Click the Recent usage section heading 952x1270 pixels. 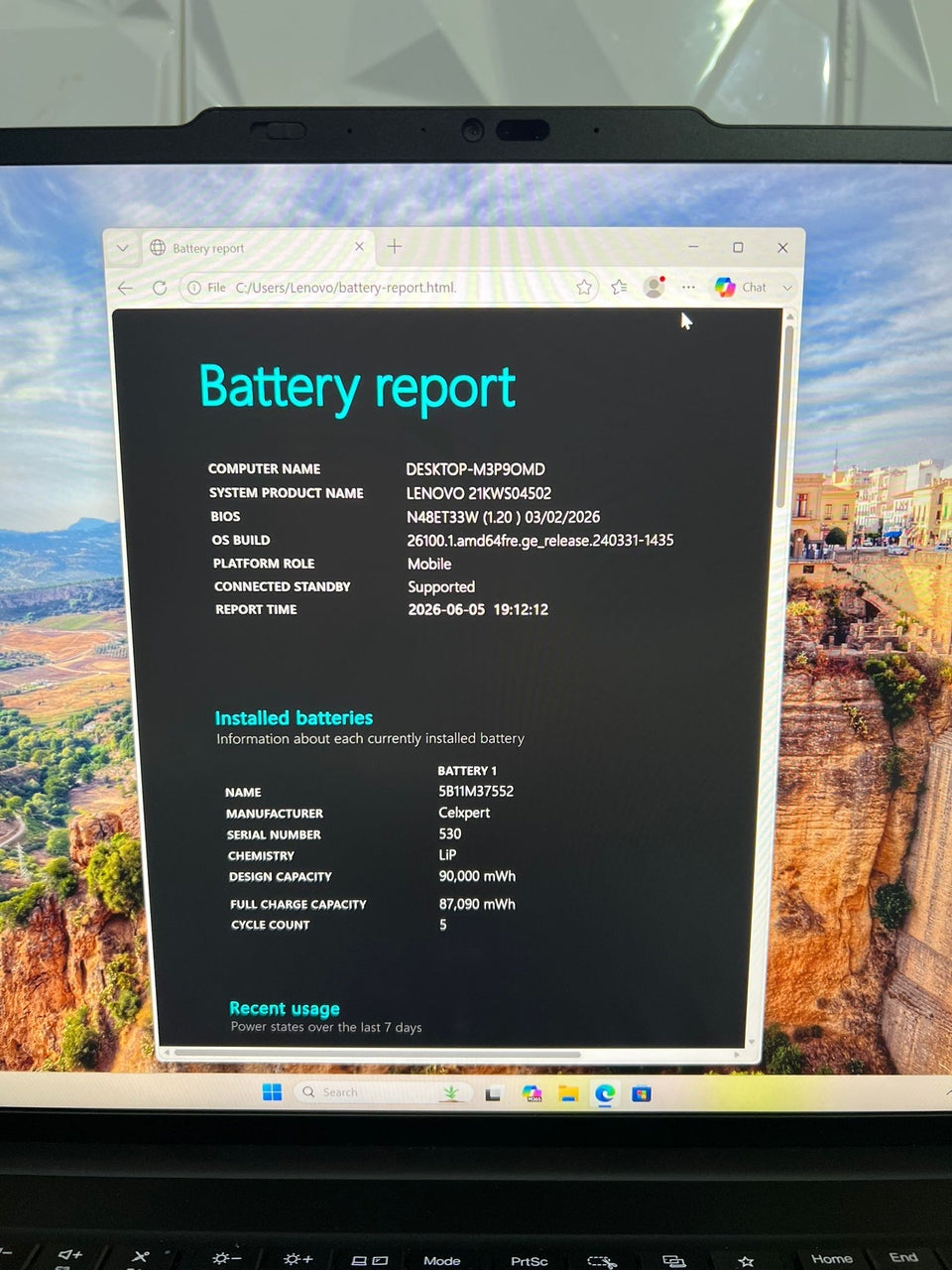coord(285,1009)
